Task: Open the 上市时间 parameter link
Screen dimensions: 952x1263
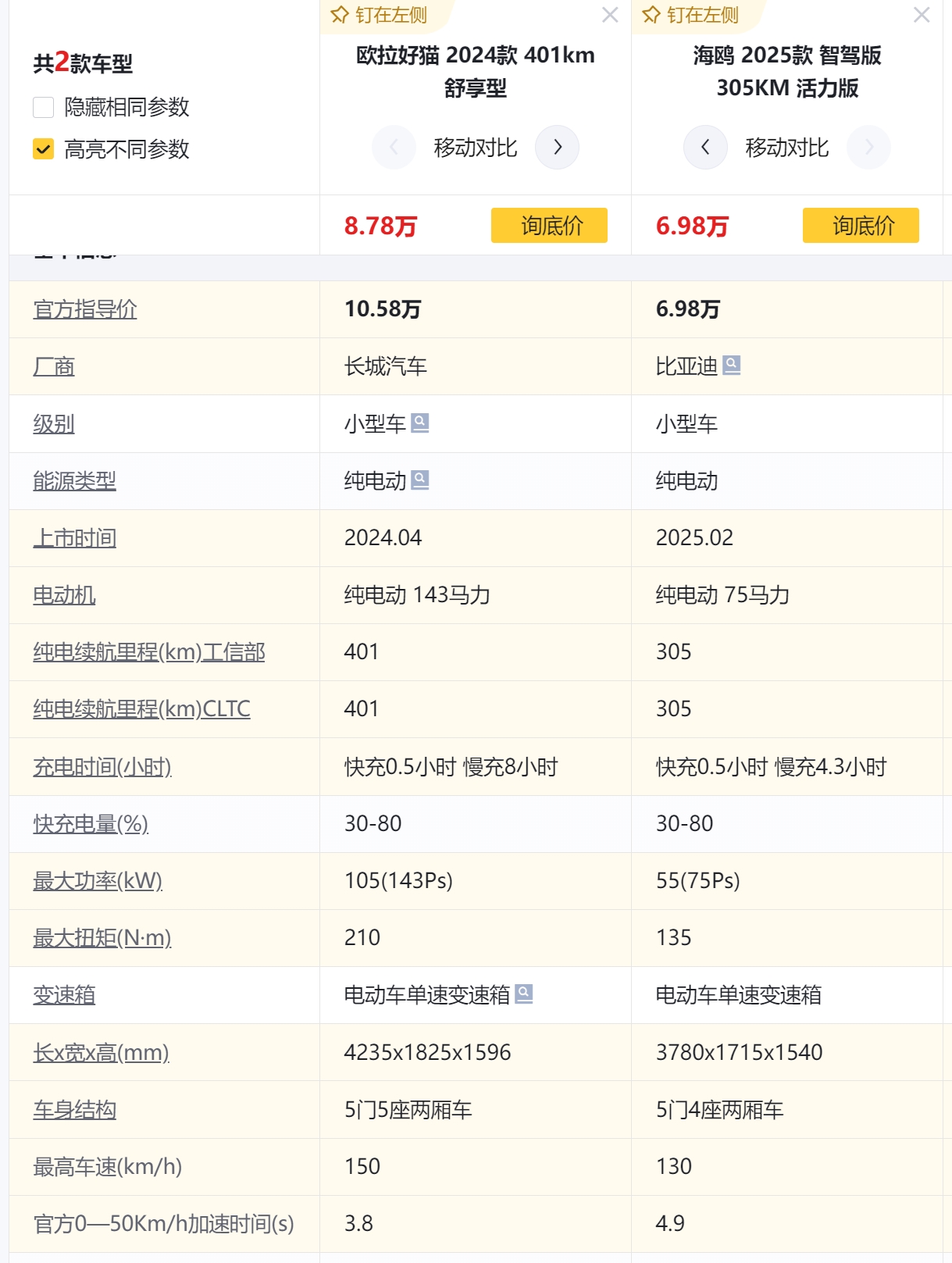Action: click(x=74, y=538)
